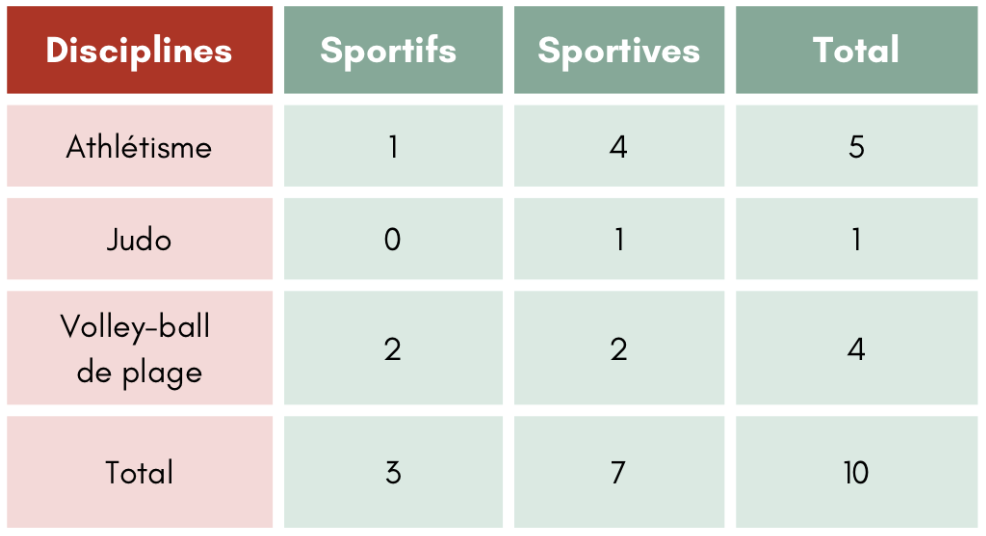Click total Sportives value 7
The height and width of the screenshot is (536, 986).
tap(619, 472)
